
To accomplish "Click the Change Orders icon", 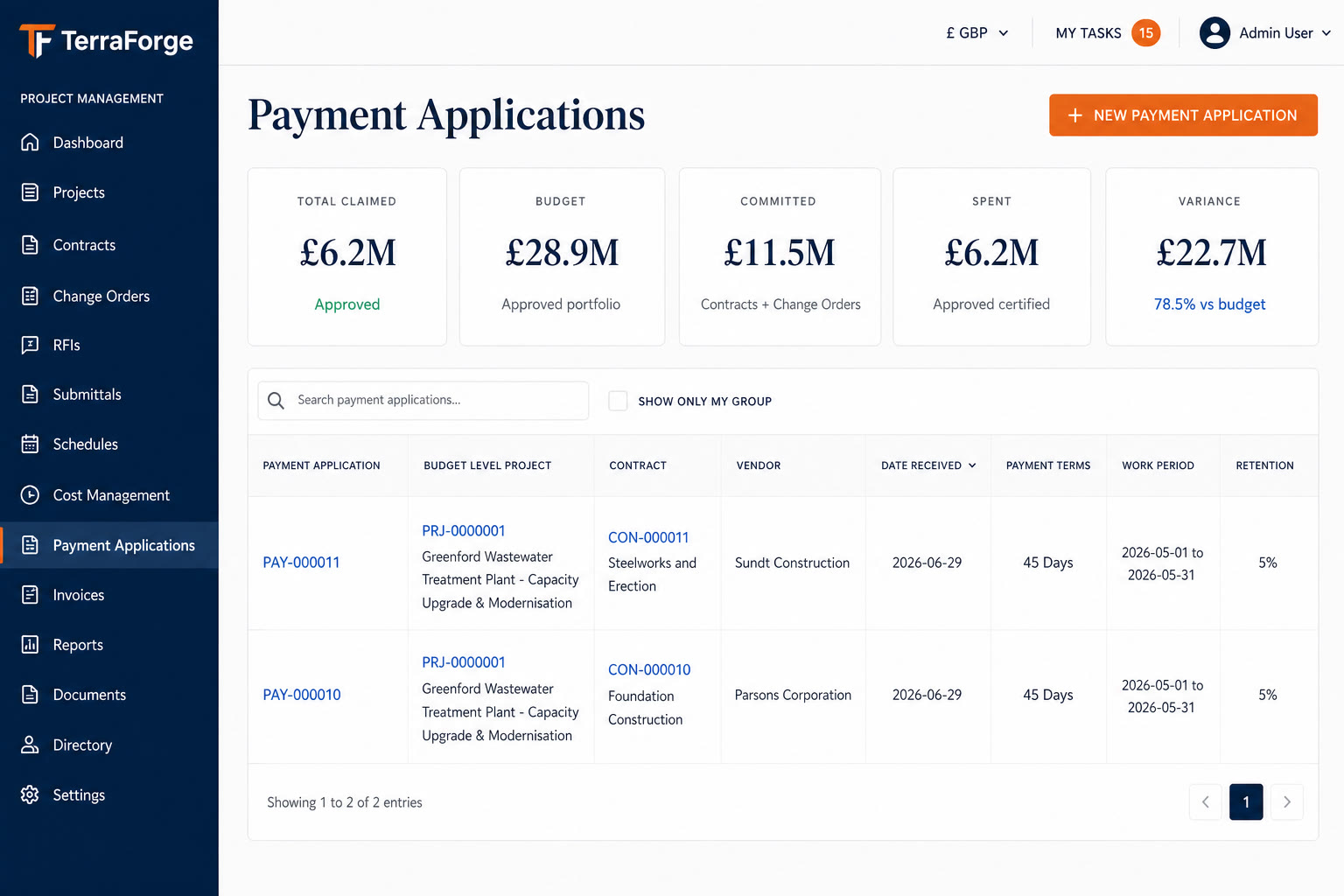I will pyautogui.click(x=30, y=296).
